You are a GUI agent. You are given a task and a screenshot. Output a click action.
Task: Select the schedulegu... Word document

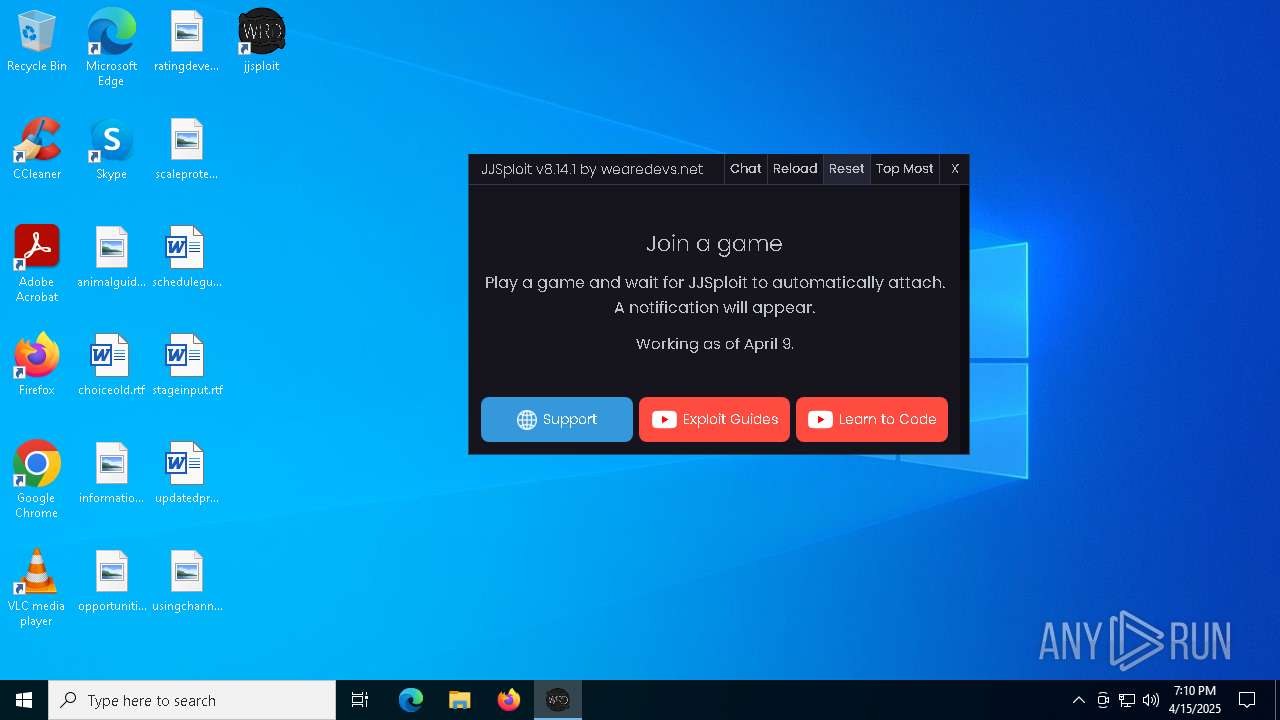186,258
